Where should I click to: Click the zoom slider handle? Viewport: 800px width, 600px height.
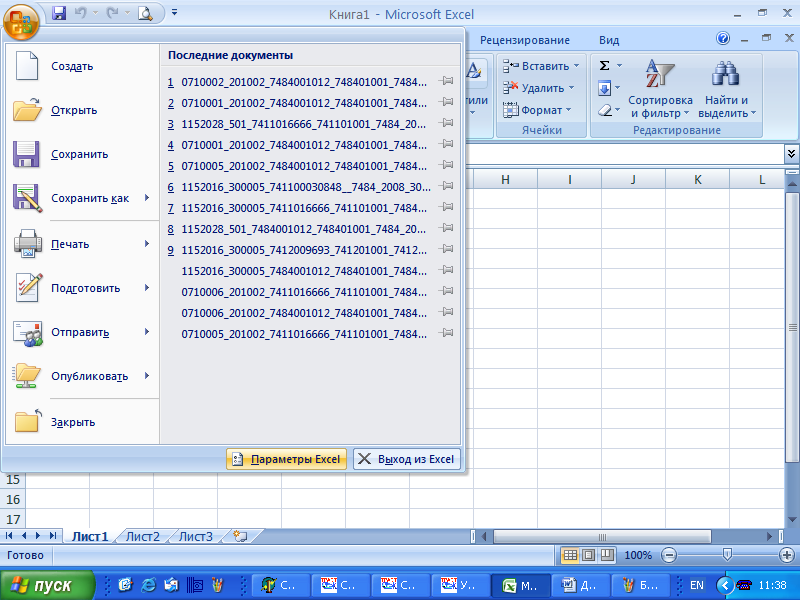[728, 555]
